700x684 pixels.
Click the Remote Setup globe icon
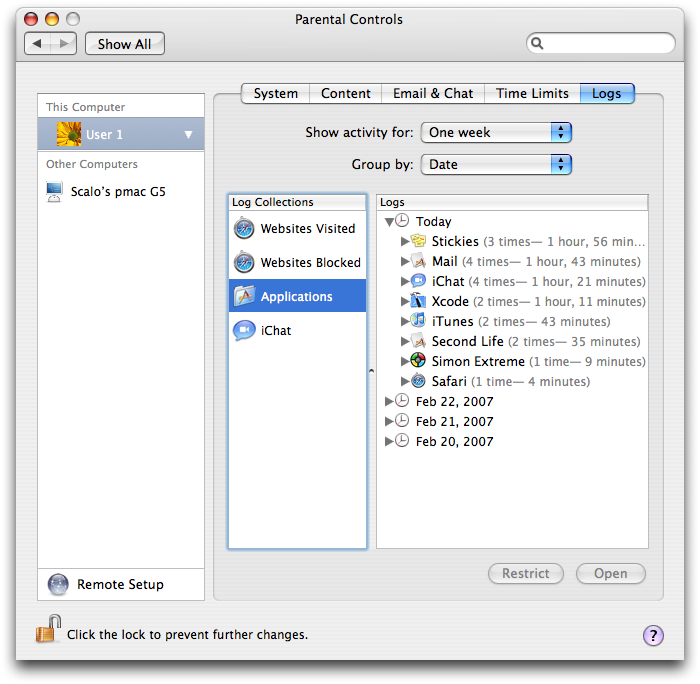click(x=58, y=584)
